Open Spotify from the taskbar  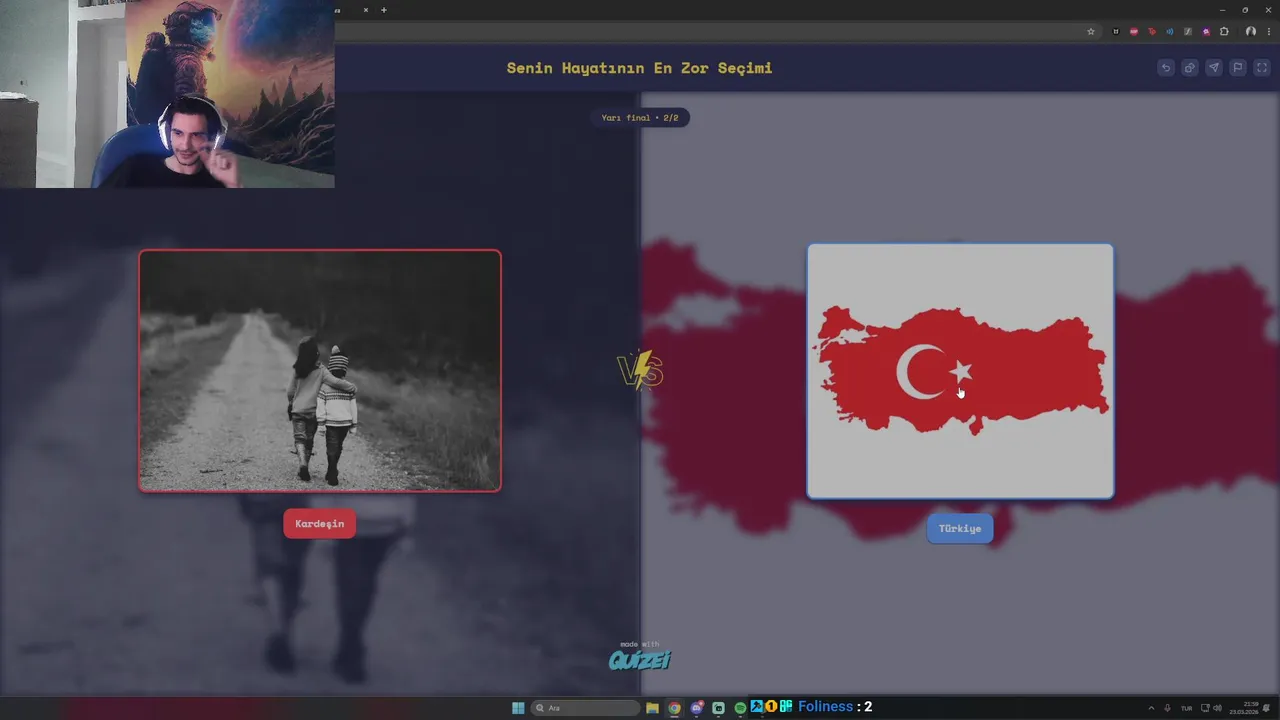[740, 708]
